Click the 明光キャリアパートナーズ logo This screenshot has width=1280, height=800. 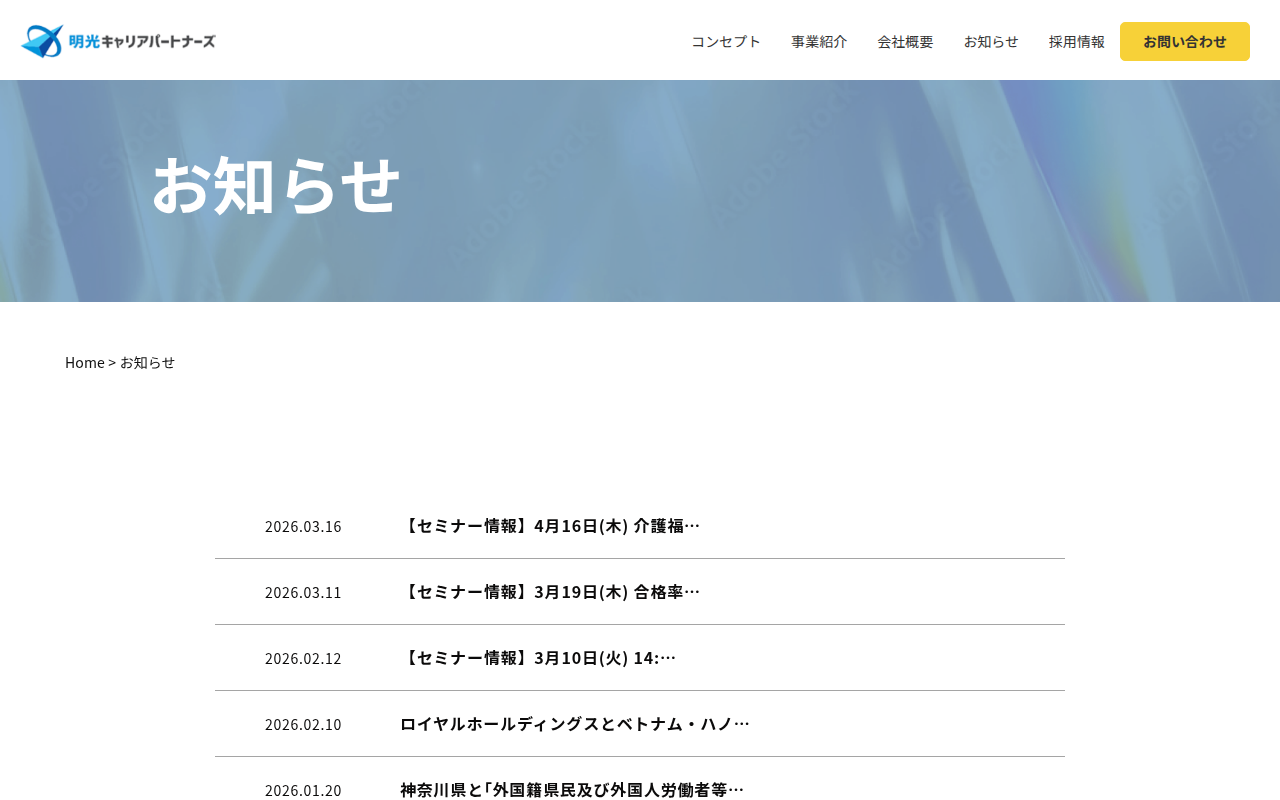point(118,41)
